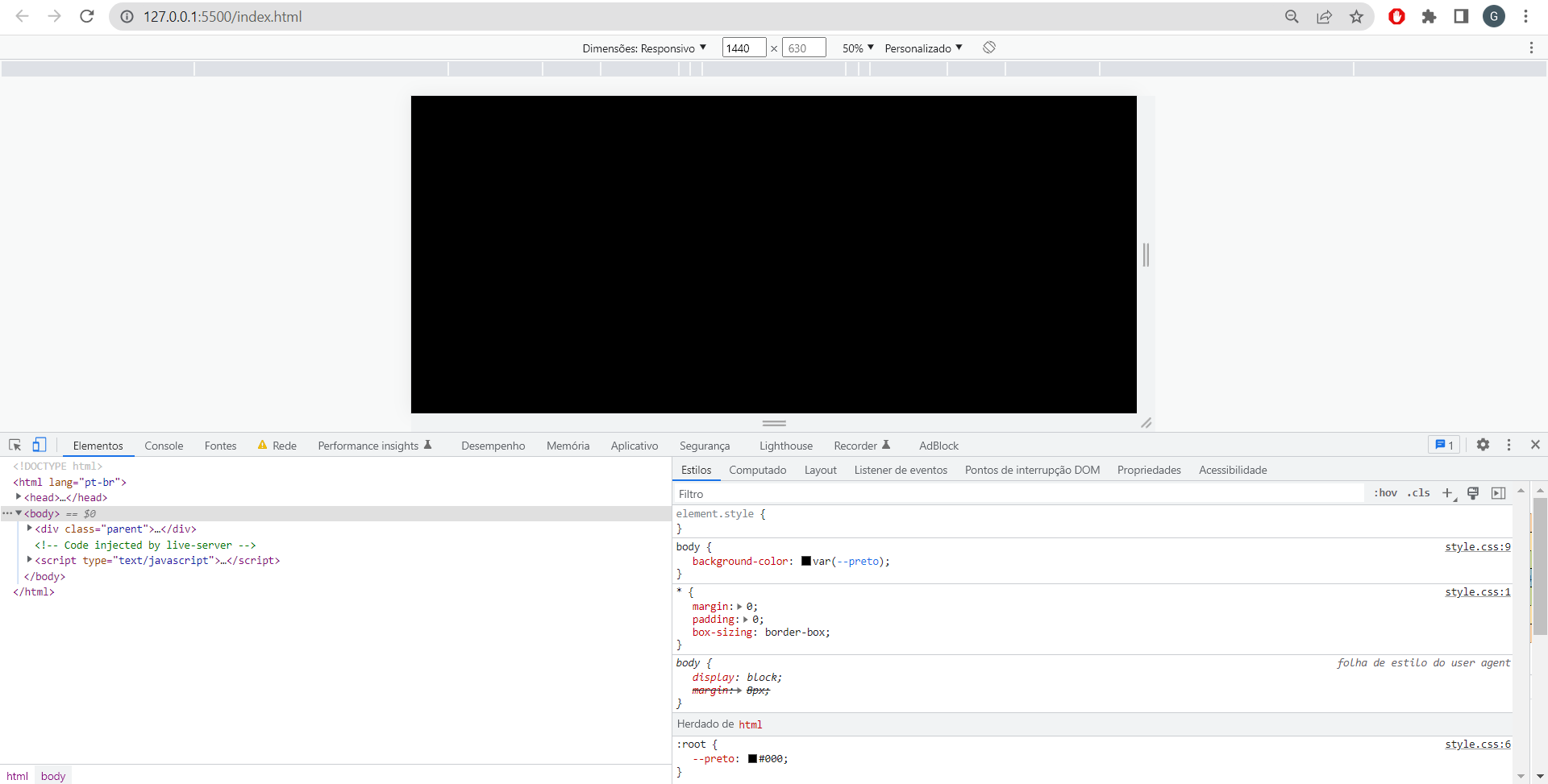Open the zoom magnifier in address bar
The image size is (1548, 784).
[x=1292, y=16]
